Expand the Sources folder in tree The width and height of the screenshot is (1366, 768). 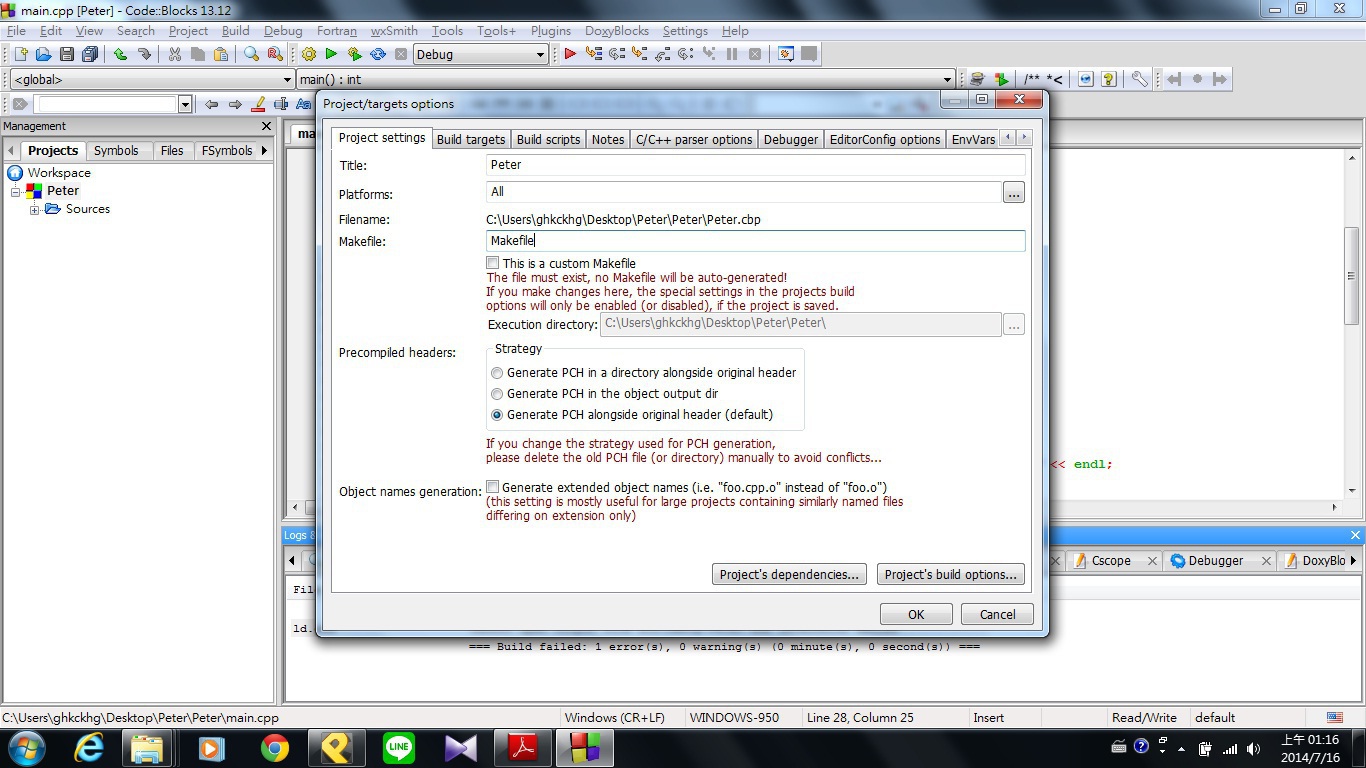pyautogui.click(x=35, y=209)
